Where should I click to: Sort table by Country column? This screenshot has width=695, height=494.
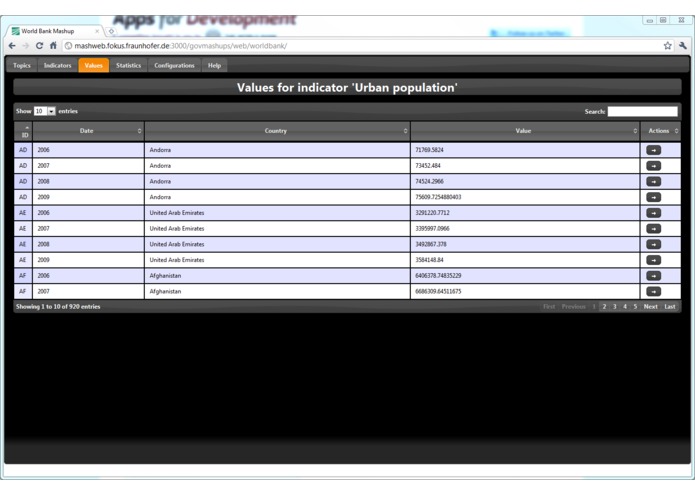point(277,131)
